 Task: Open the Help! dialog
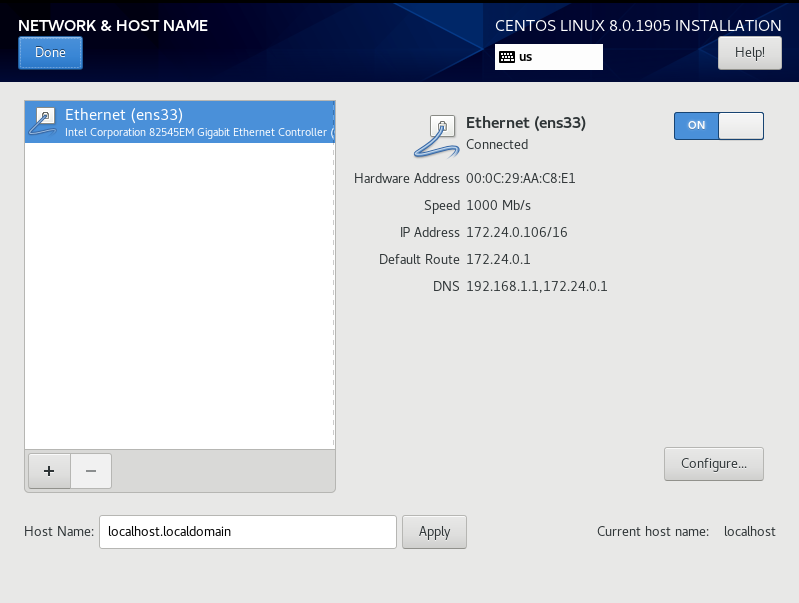click(x=750, y=53)
